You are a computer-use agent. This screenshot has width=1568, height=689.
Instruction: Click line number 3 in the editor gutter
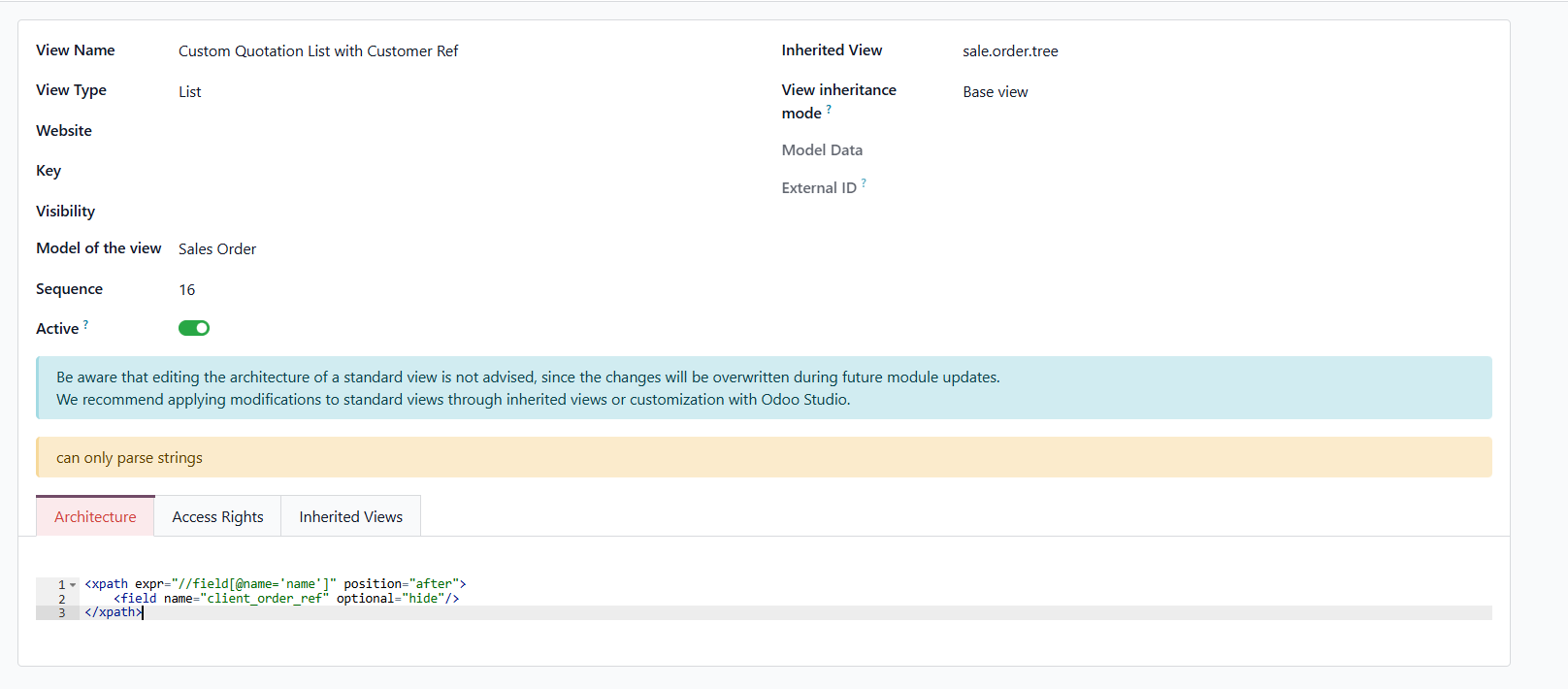pos(62,613)
